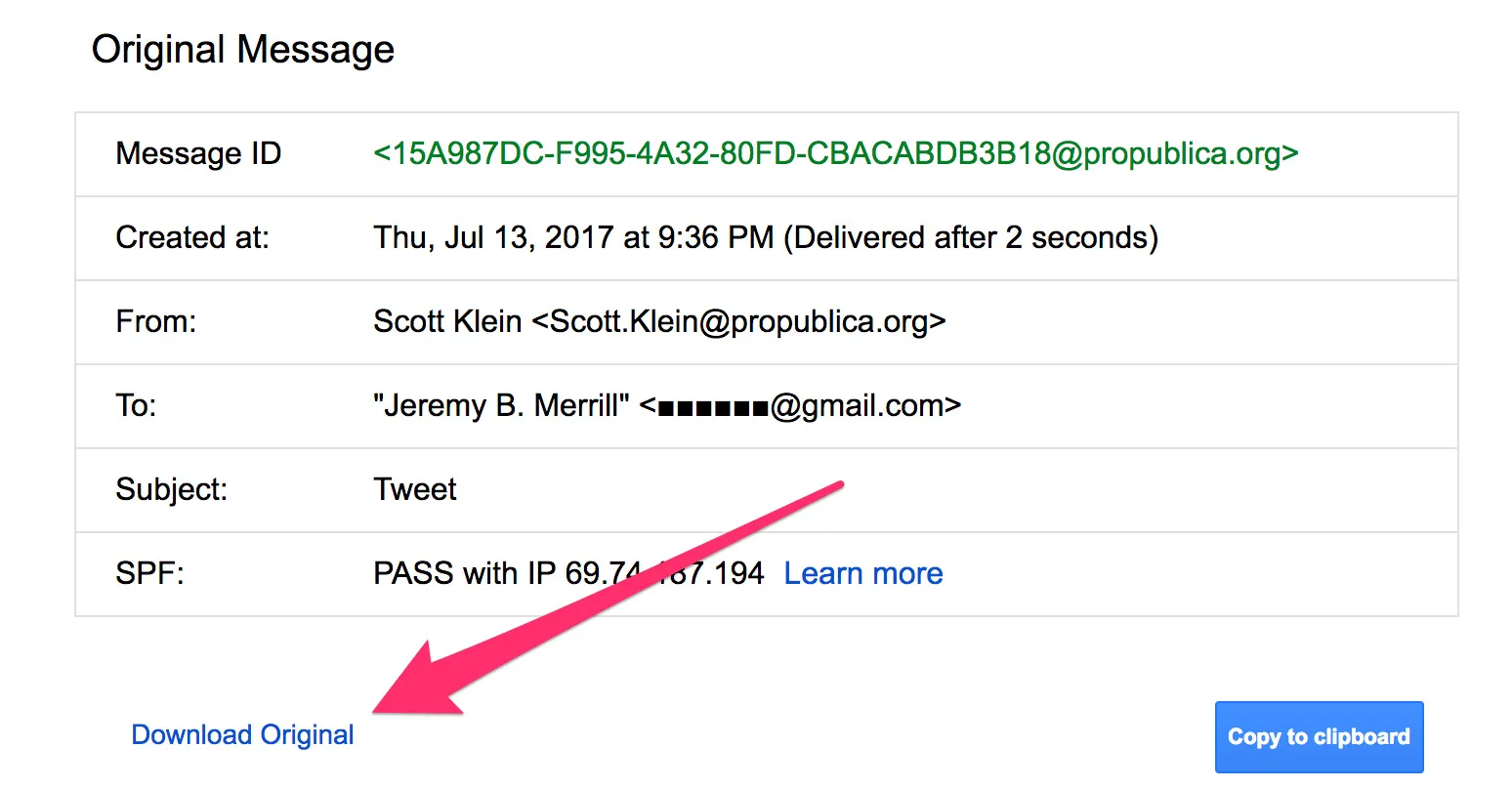Click the From label
The width and height of the screenshot is (1512, 789).
coord(156,321)
